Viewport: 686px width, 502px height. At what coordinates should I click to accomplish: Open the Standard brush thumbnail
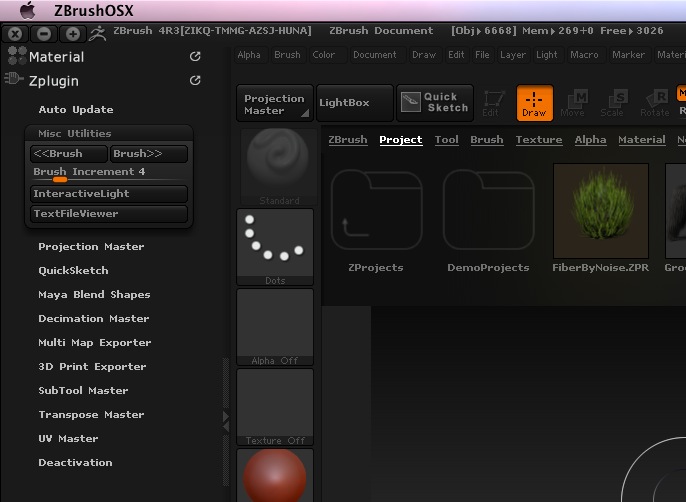coord(278,167)
